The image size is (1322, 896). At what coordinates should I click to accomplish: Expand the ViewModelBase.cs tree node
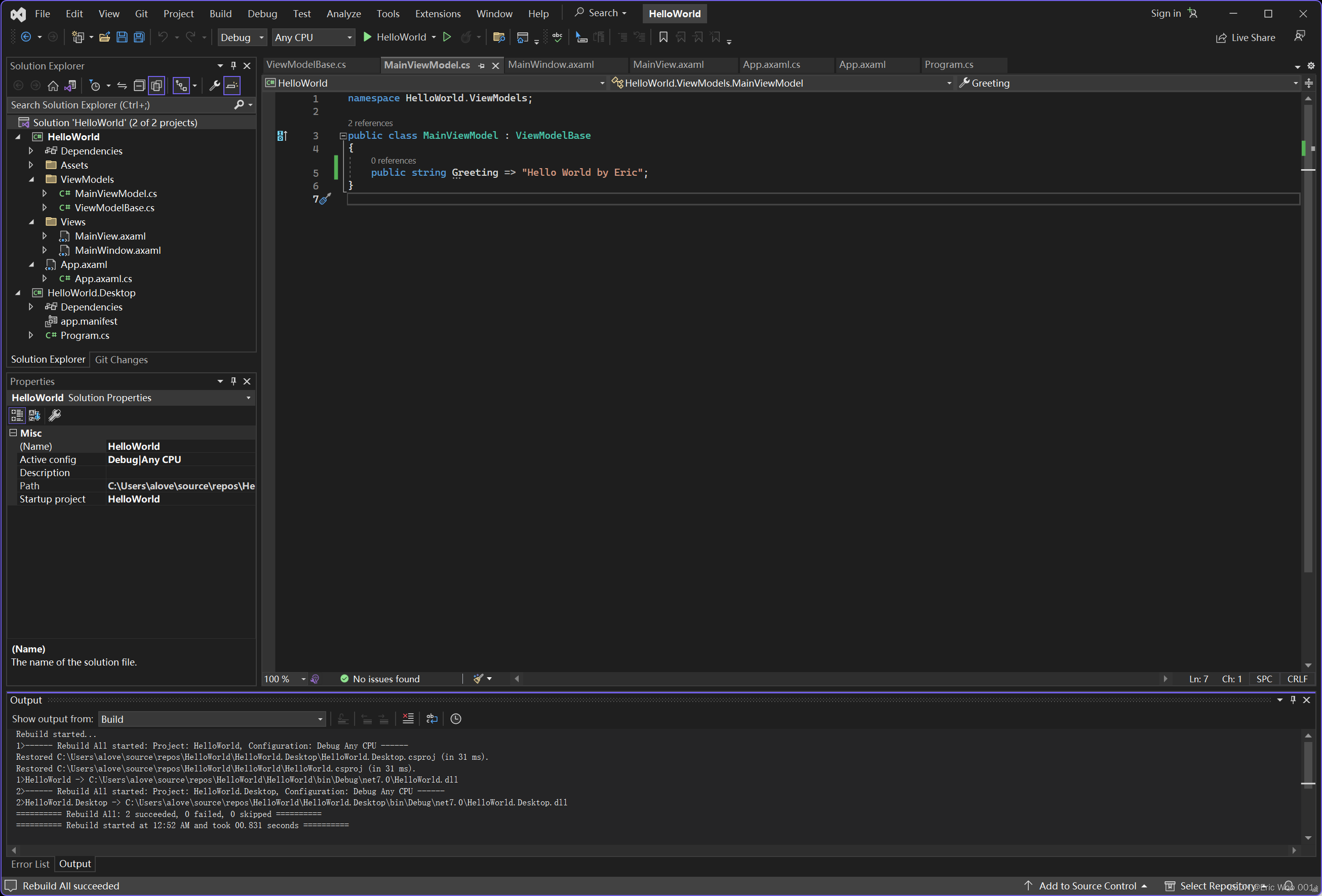coord(45,208)
